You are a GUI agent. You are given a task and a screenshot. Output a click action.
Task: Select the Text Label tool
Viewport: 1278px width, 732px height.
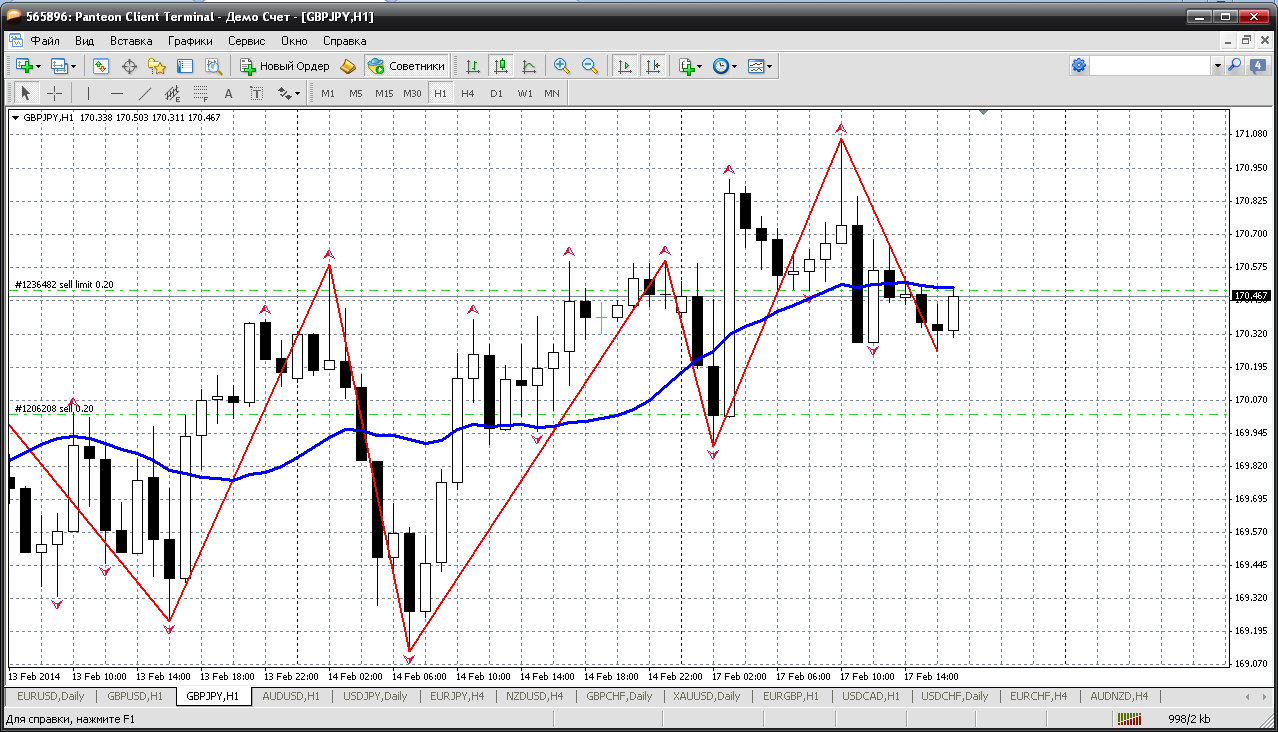[256, 93]
